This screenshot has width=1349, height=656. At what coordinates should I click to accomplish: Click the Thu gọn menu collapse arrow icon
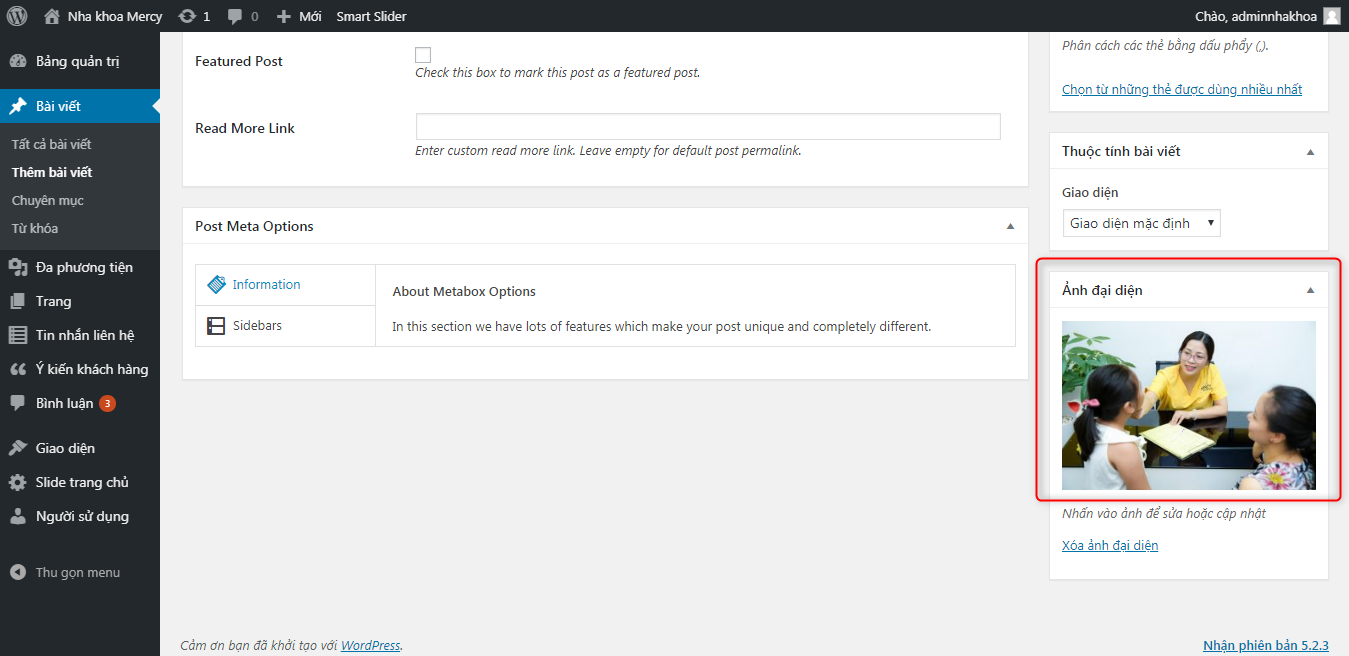pyautogui.click(x=18, y=573)
